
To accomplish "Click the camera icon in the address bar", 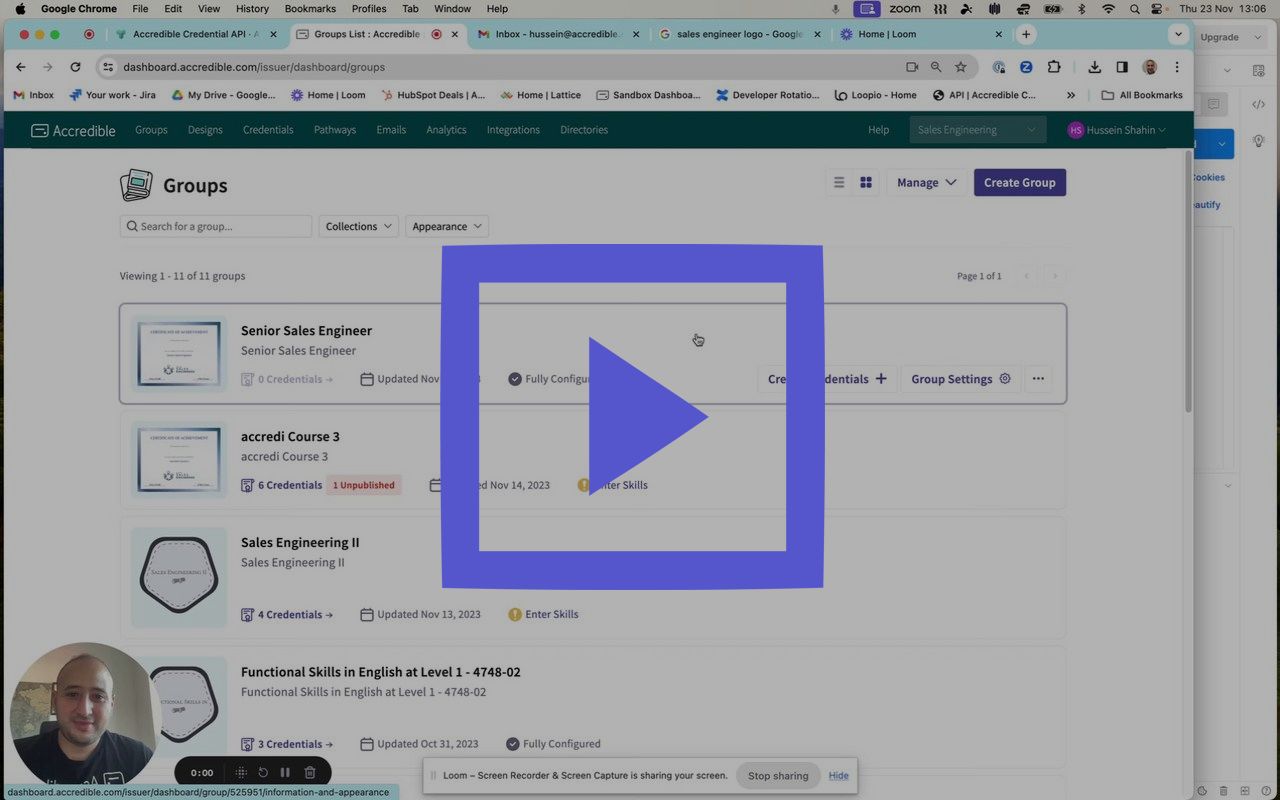I will tap(912, 67).
